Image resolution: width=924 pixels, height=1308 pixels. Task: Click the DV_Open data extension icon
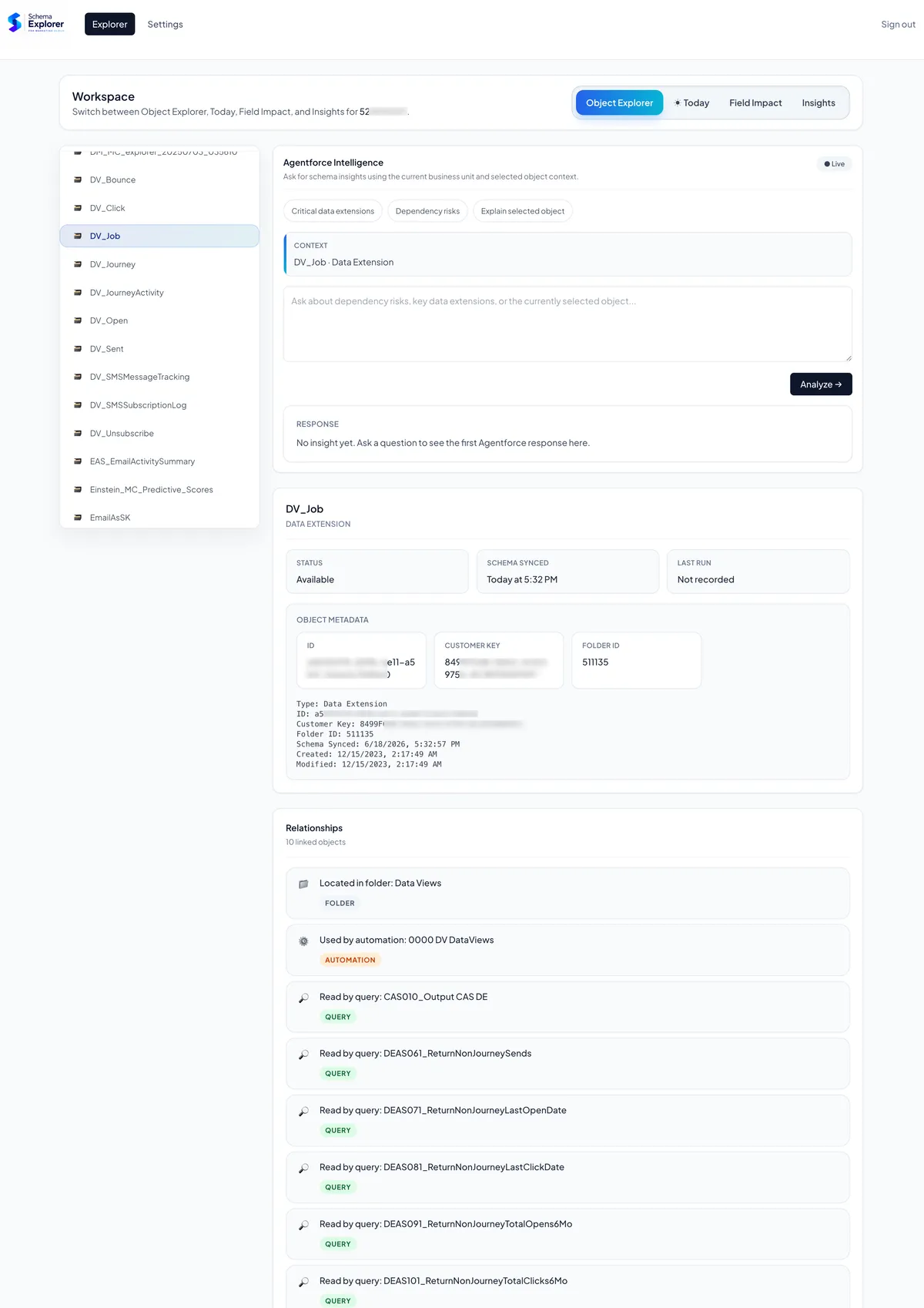(x=78, y=320)
